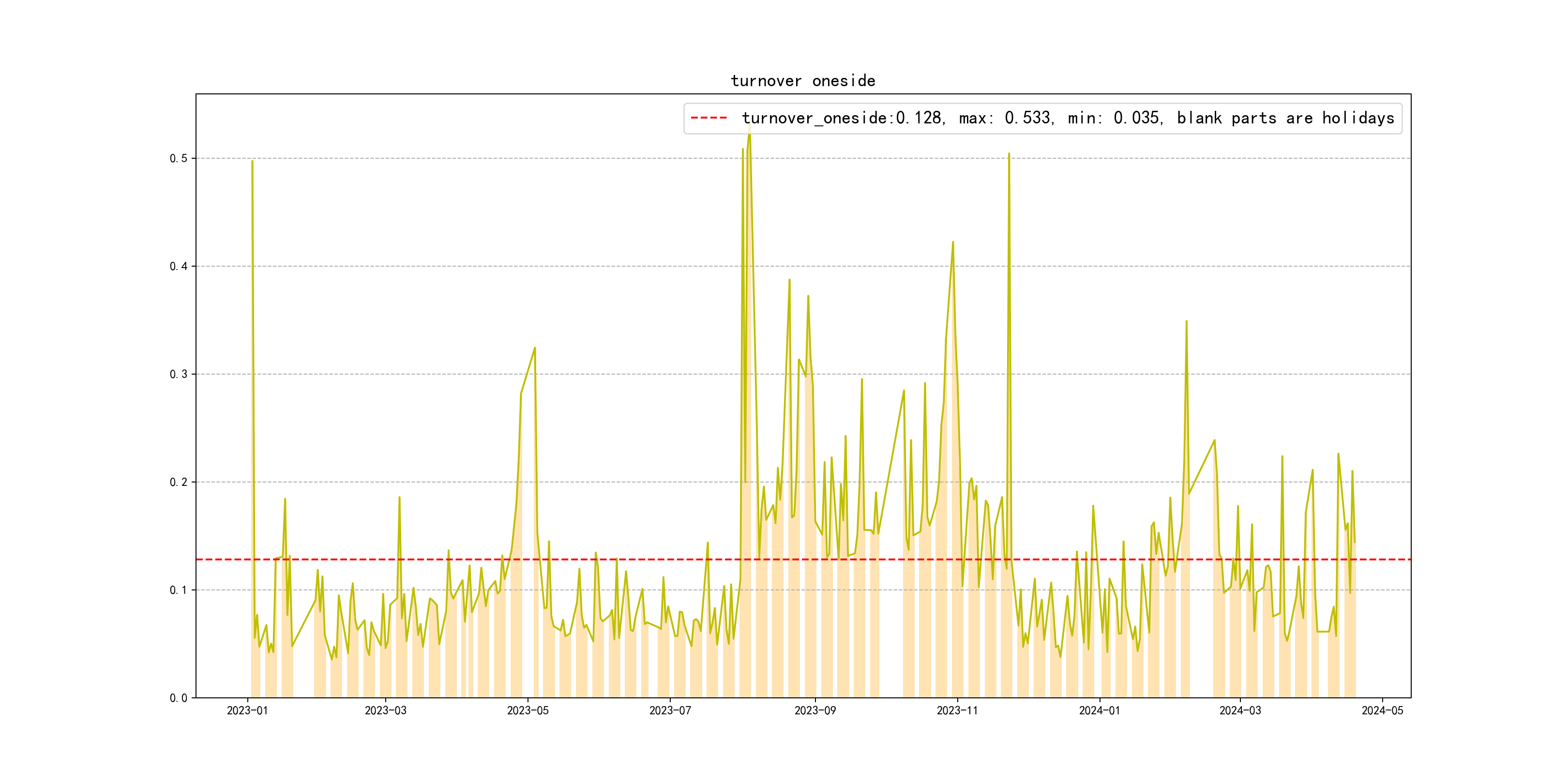
Task: Click the red dashed legend line sample
Action: [x=709, y=118]
